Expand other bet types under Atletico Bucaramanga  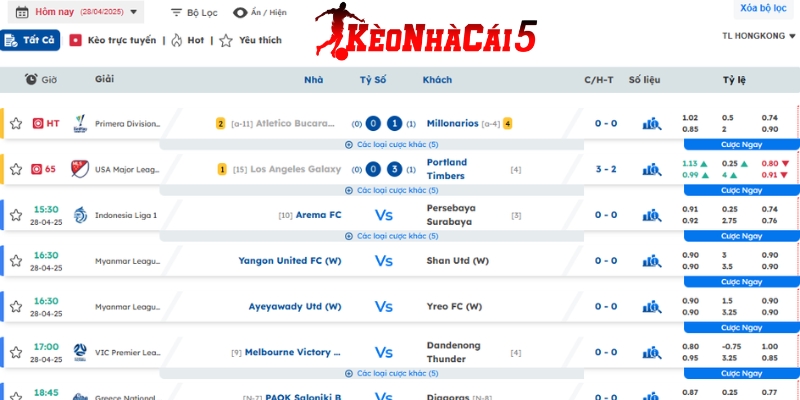[391, 144]
